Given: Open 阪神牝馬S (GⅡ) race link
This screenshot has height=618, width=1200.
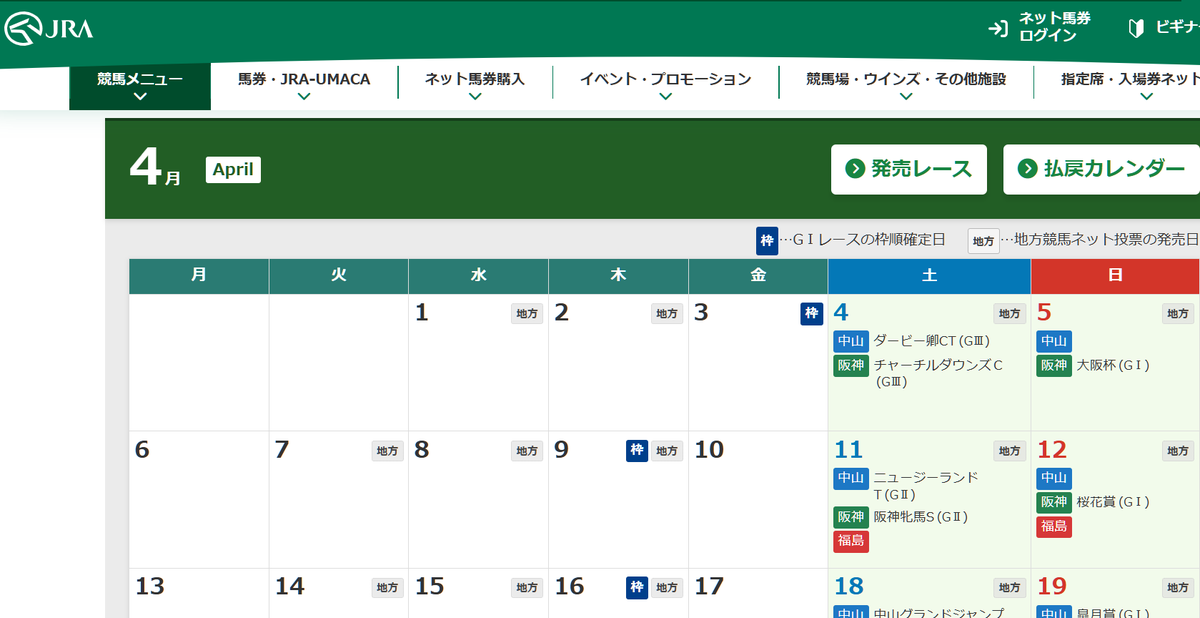Looking at the screenshot, I should [921, 517].
